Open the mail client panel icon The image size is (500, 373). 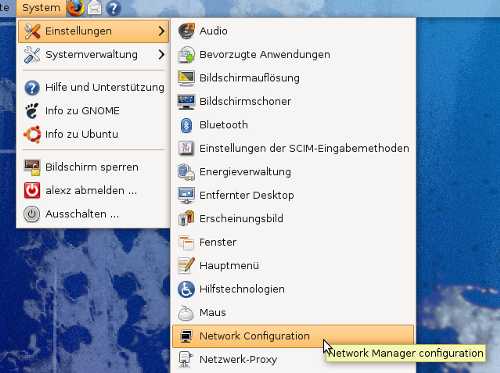coord(95,8)
